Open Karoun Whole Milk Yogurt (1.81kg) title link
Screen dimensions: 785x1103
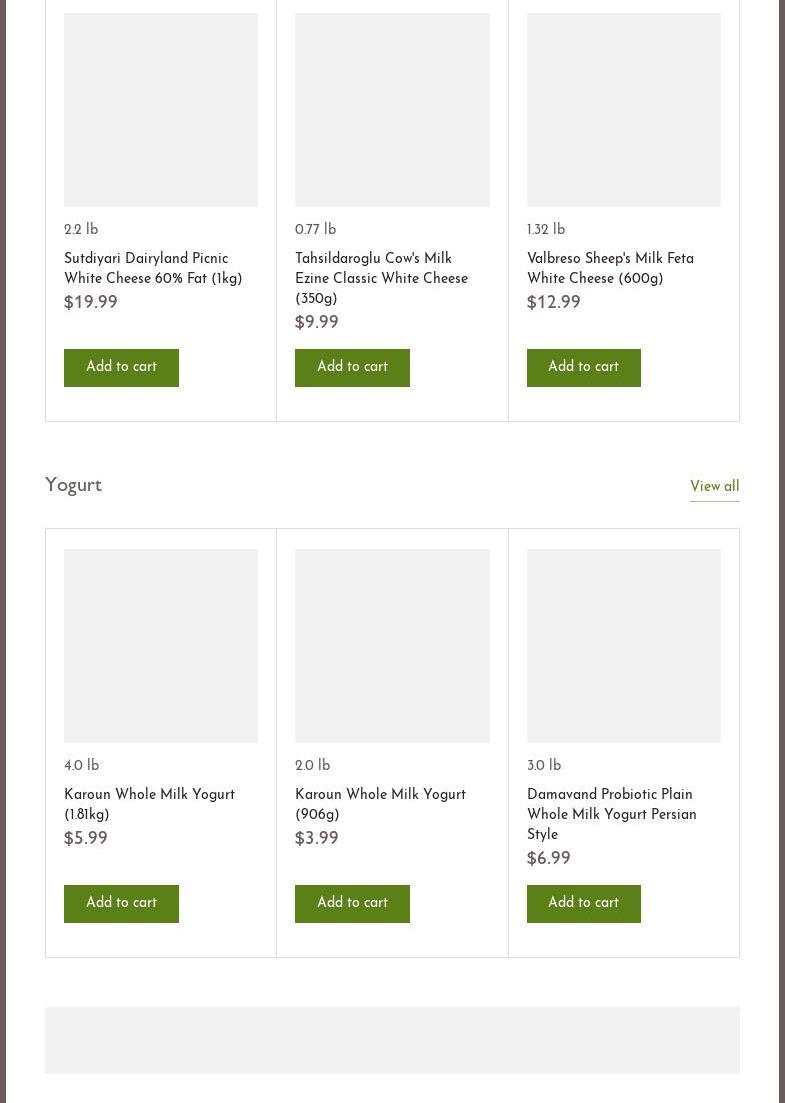(x=149, y=805)
